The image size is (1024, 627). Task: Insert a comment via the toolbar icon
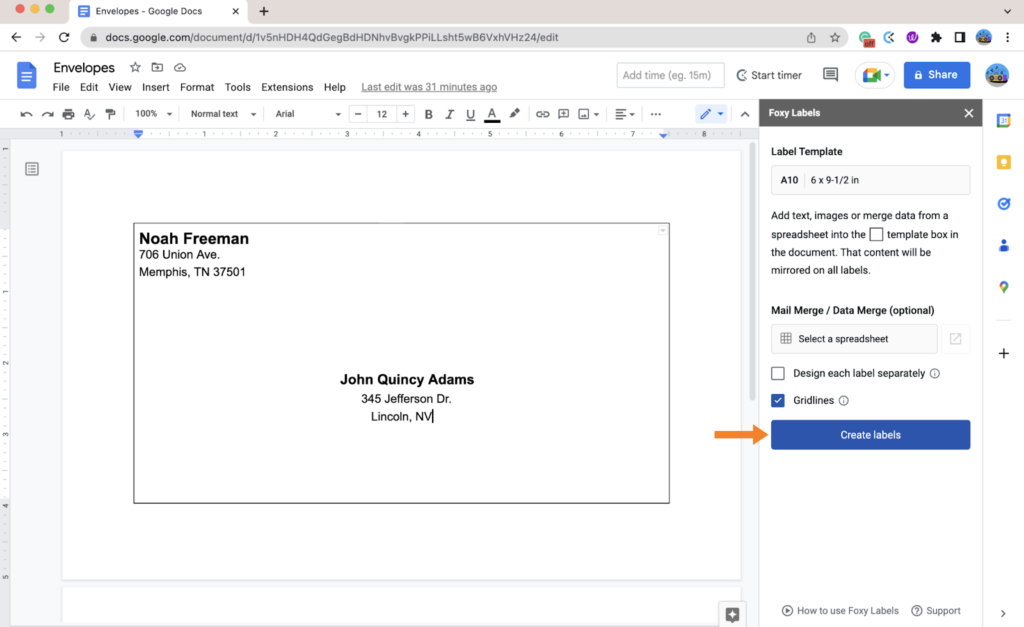pos(564,113)
